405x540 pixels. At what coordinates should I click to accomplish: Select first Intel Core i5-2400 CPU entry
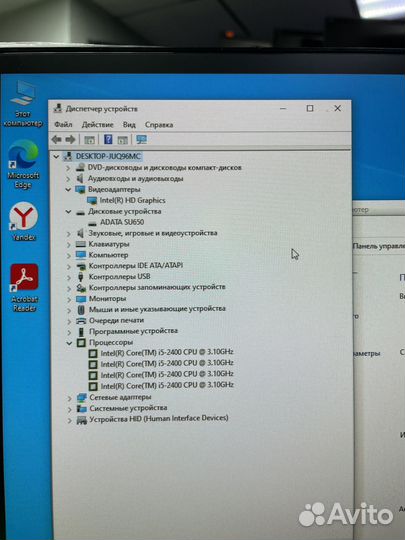[167, 352]
